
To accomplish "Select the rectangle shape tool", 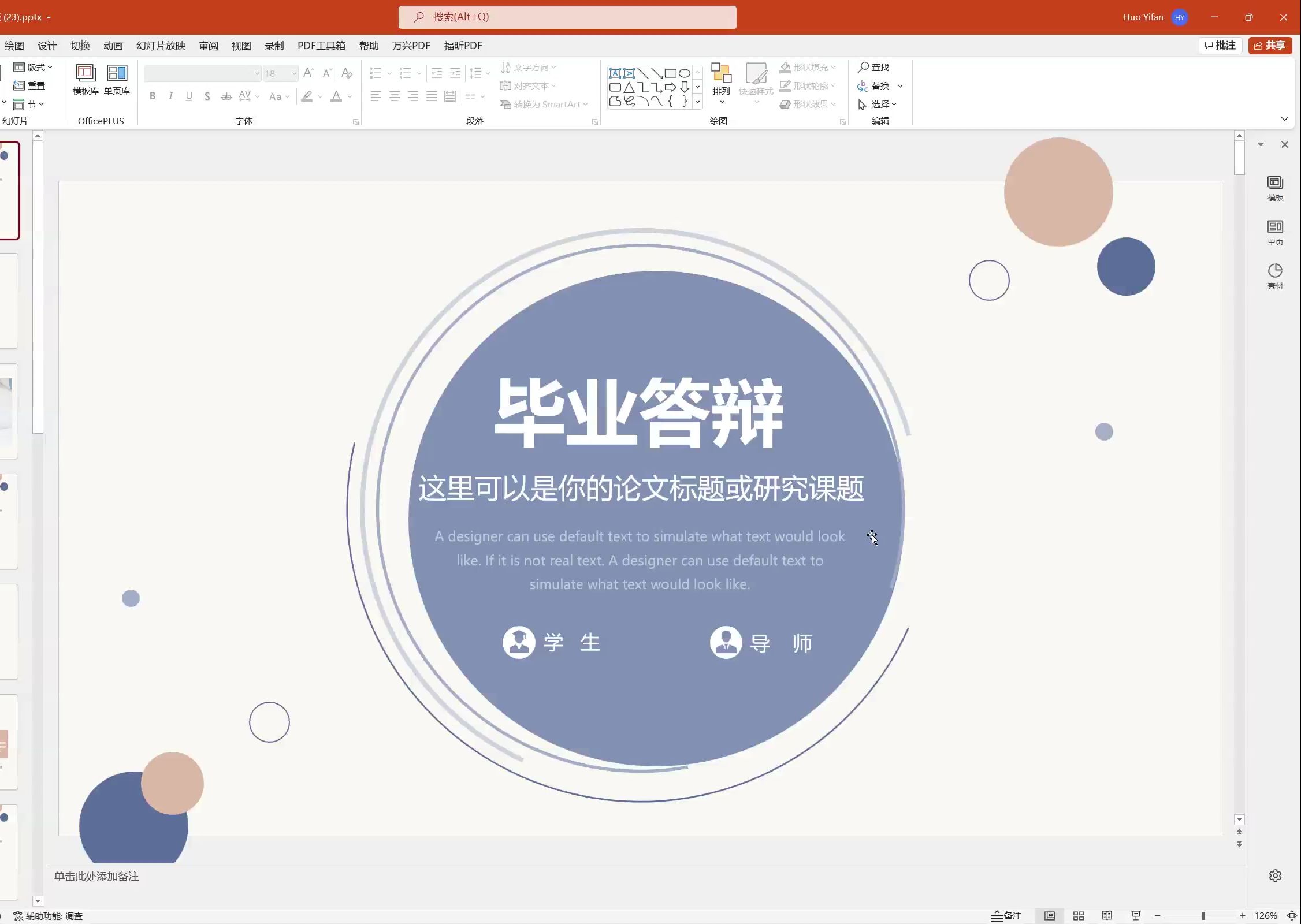I will click(671, 73).
